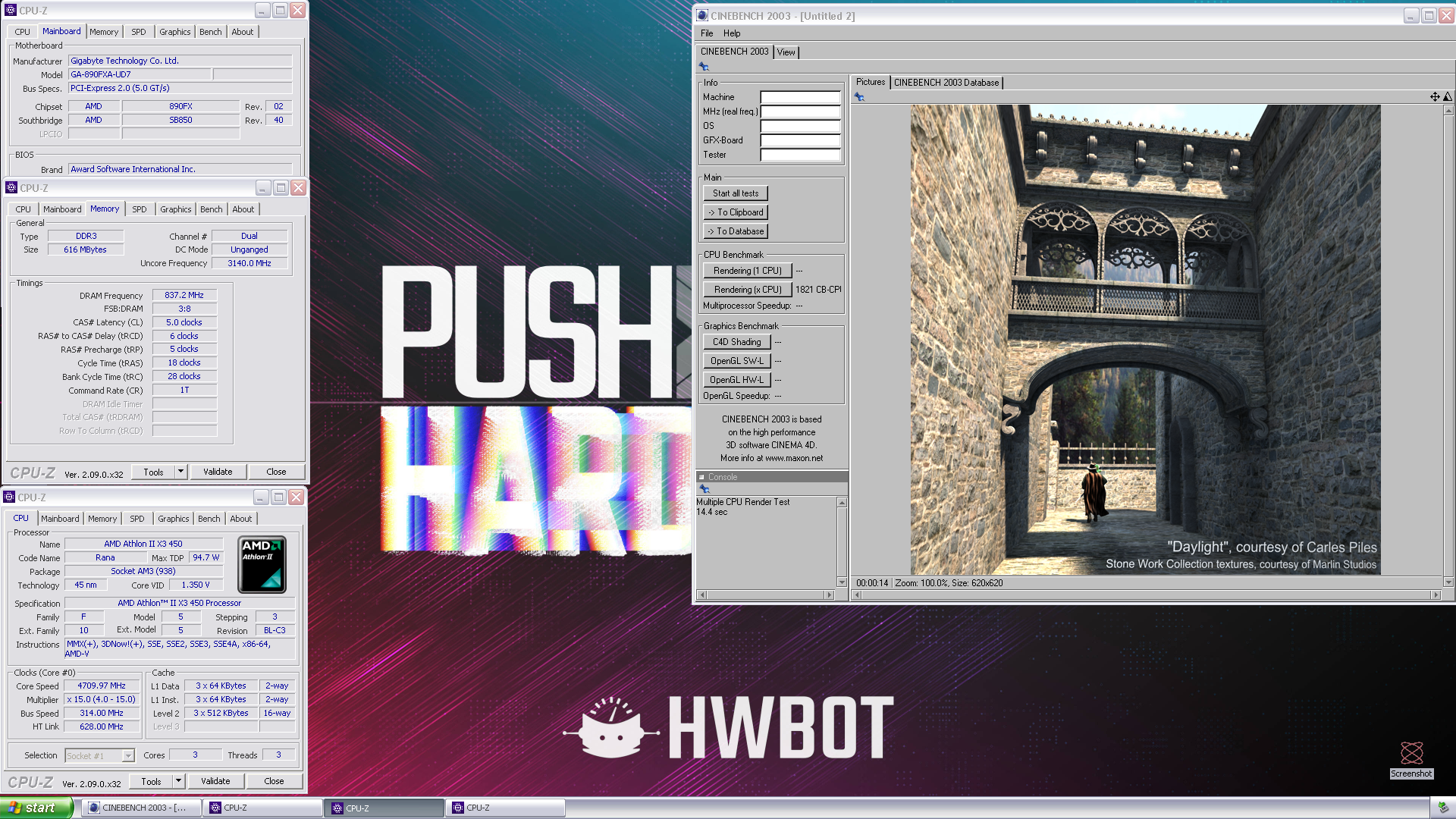
Task: Open the Tools dropdown arrow in the CPU tab CPU-Z window
Action: [178, 781]
